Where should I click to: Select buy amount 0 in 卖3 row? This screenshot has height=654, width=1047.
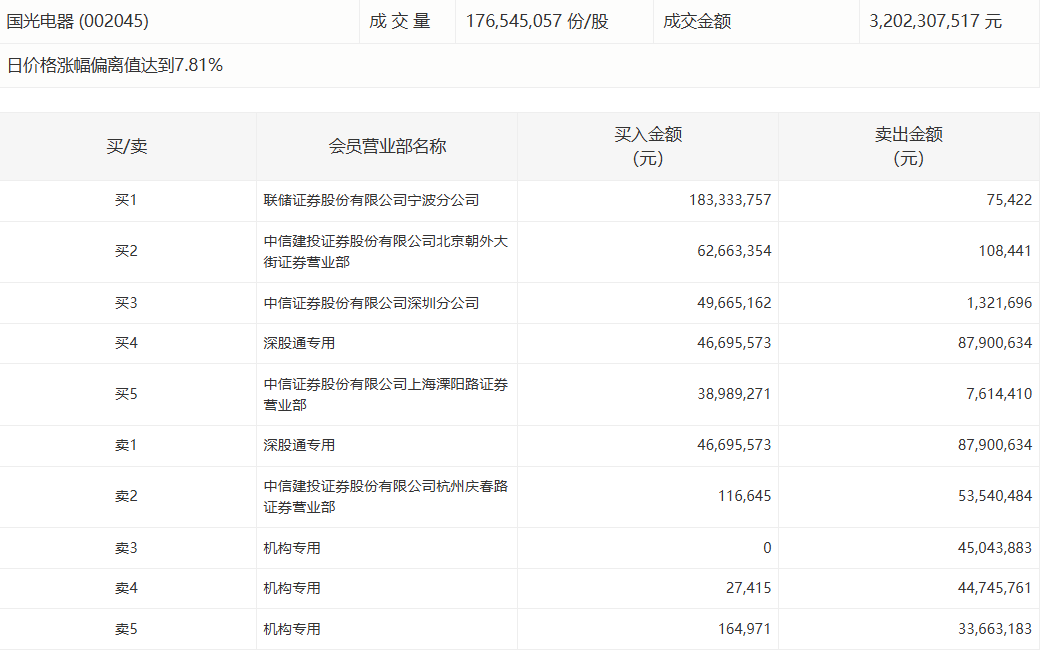pos(767,548)
